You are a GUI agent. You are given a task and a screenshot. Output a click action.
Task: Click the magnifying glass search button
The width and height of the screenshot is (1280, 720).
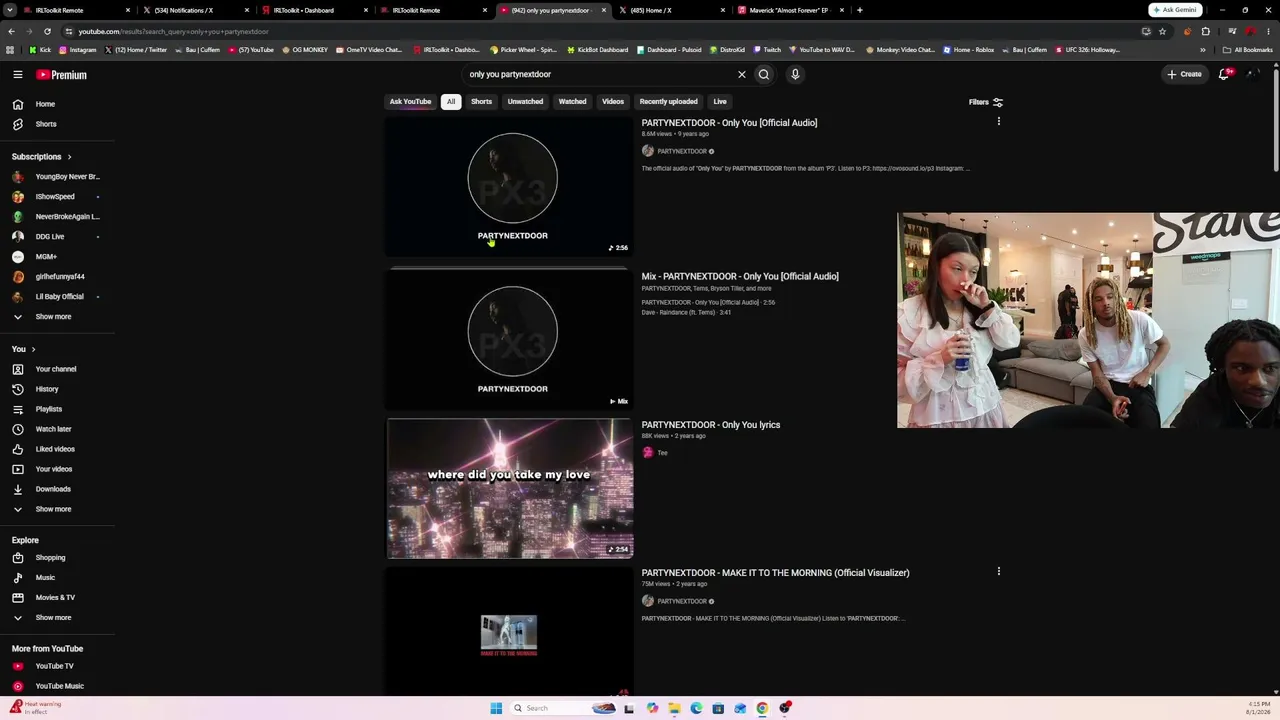point(764,74)
